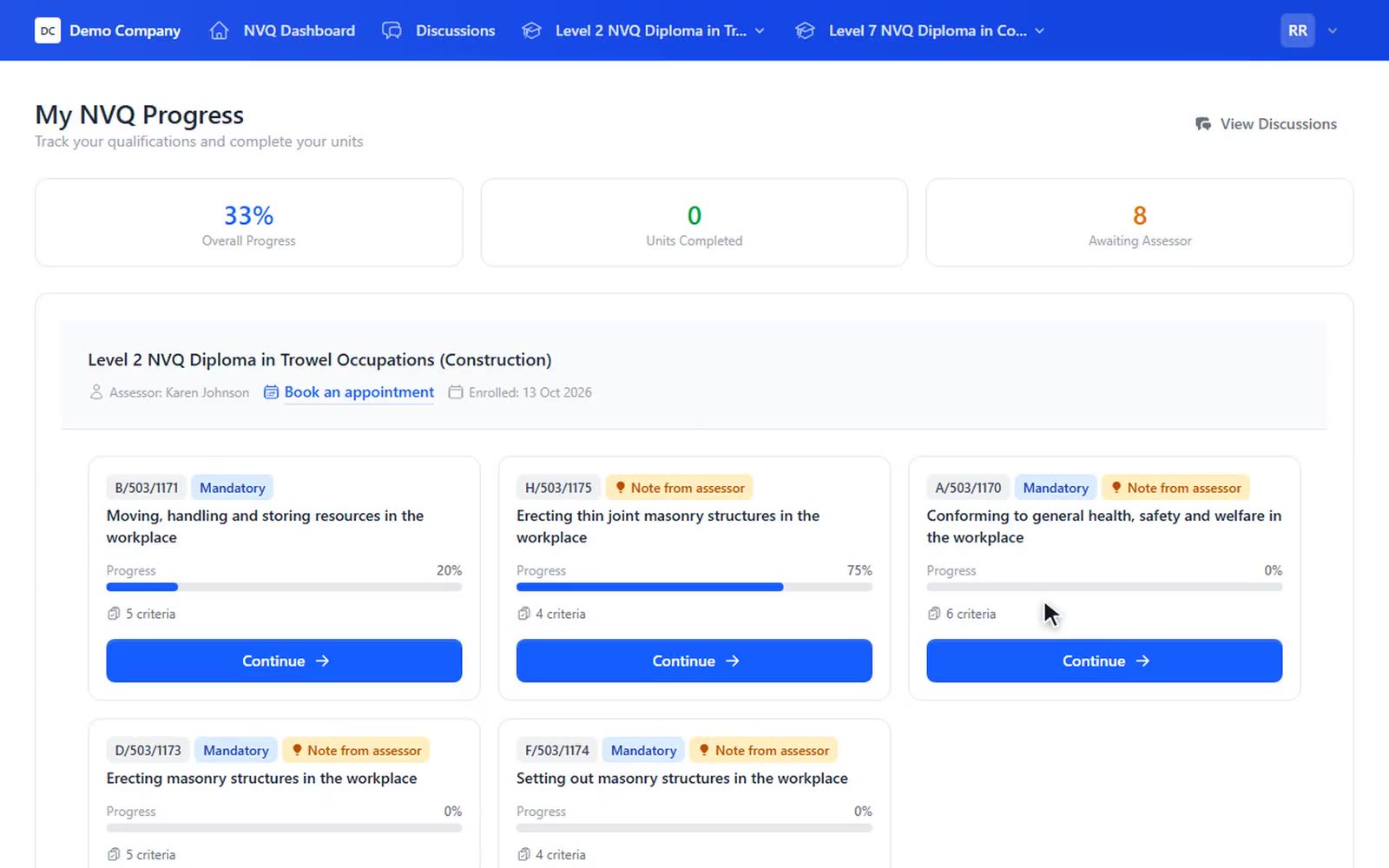Click the calendar icon beside Book an appointment
This screenshot has width=1389, height=868.
coord(271,392)
